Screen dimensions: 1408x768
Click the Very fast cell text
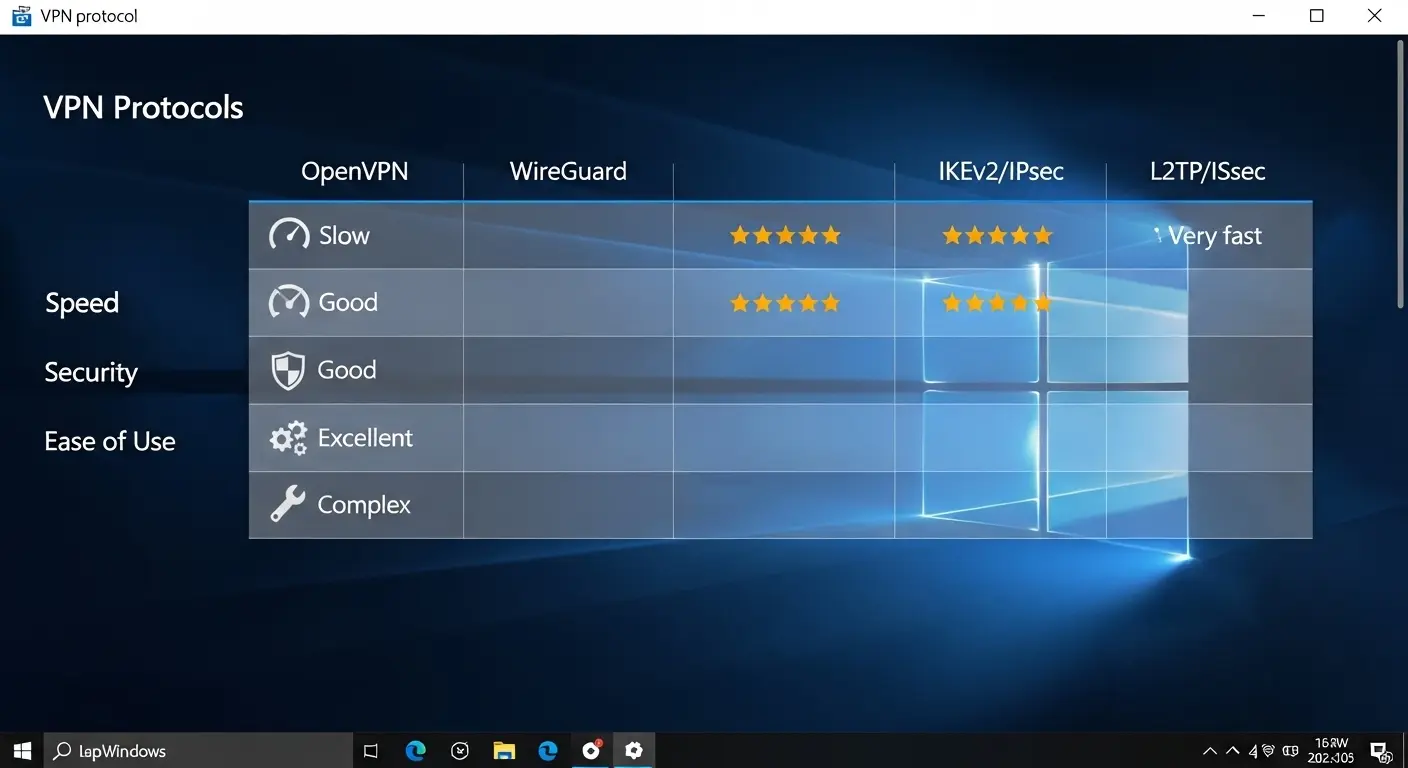(x=1214, y=236)
